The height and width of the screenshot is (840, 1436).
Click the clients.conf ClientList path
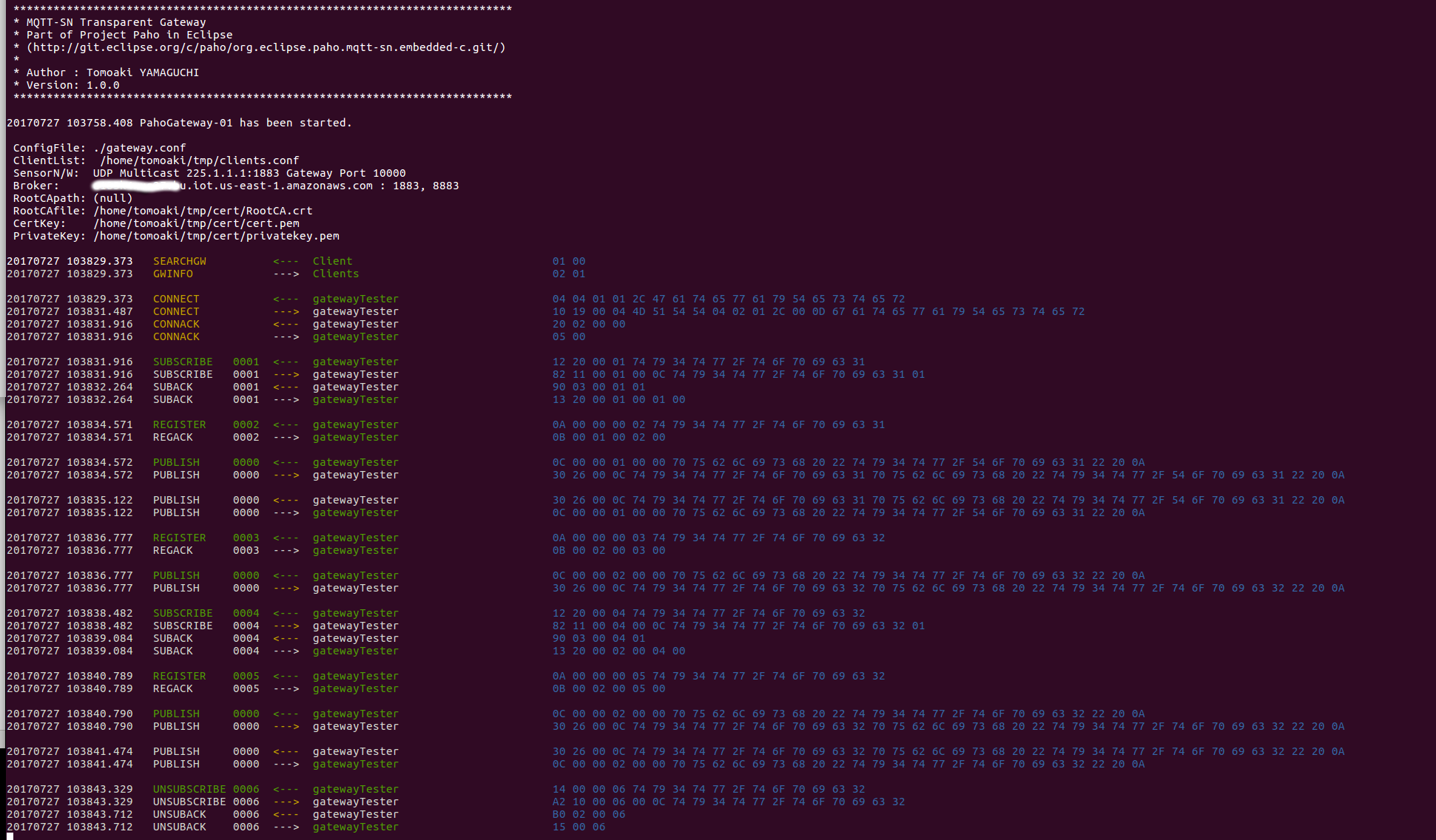tap(200, 160)
